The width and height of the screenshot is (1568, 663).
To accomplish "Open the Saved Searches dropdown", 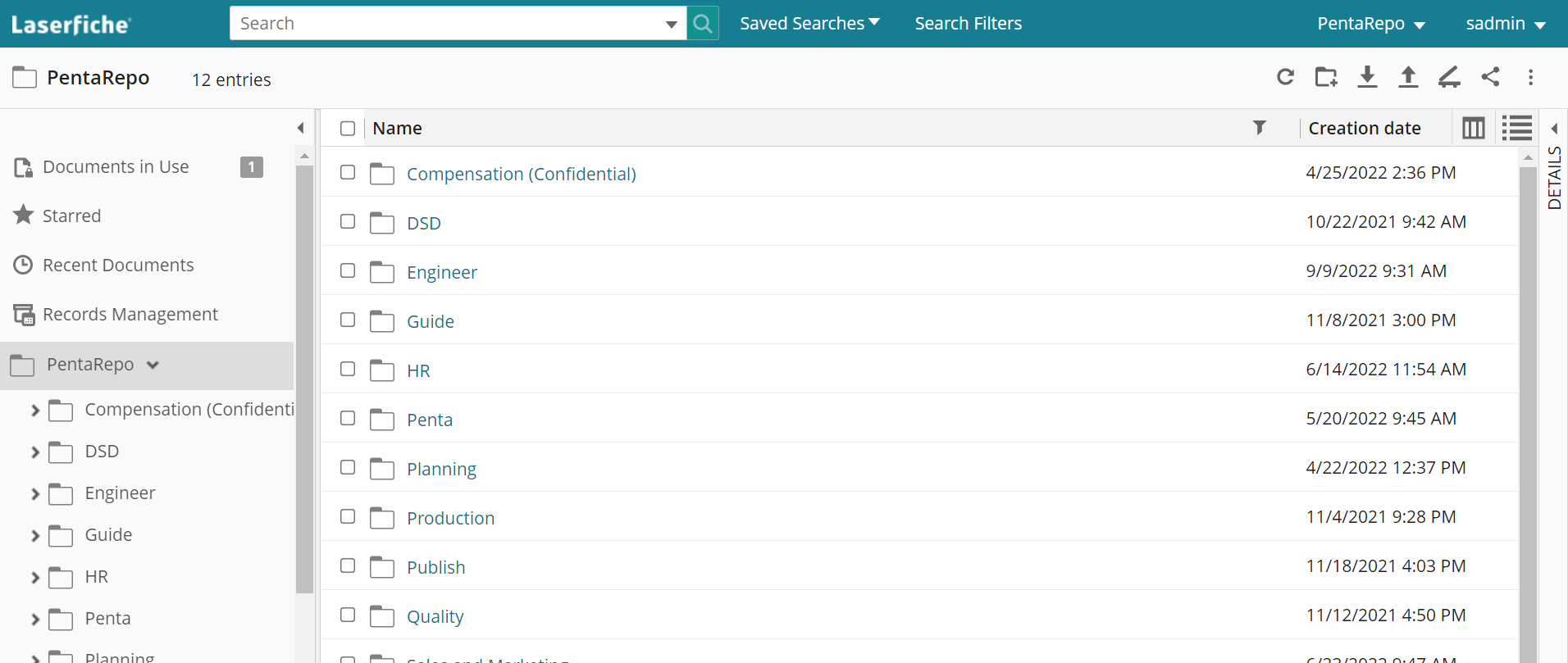I will click(809, 23).
